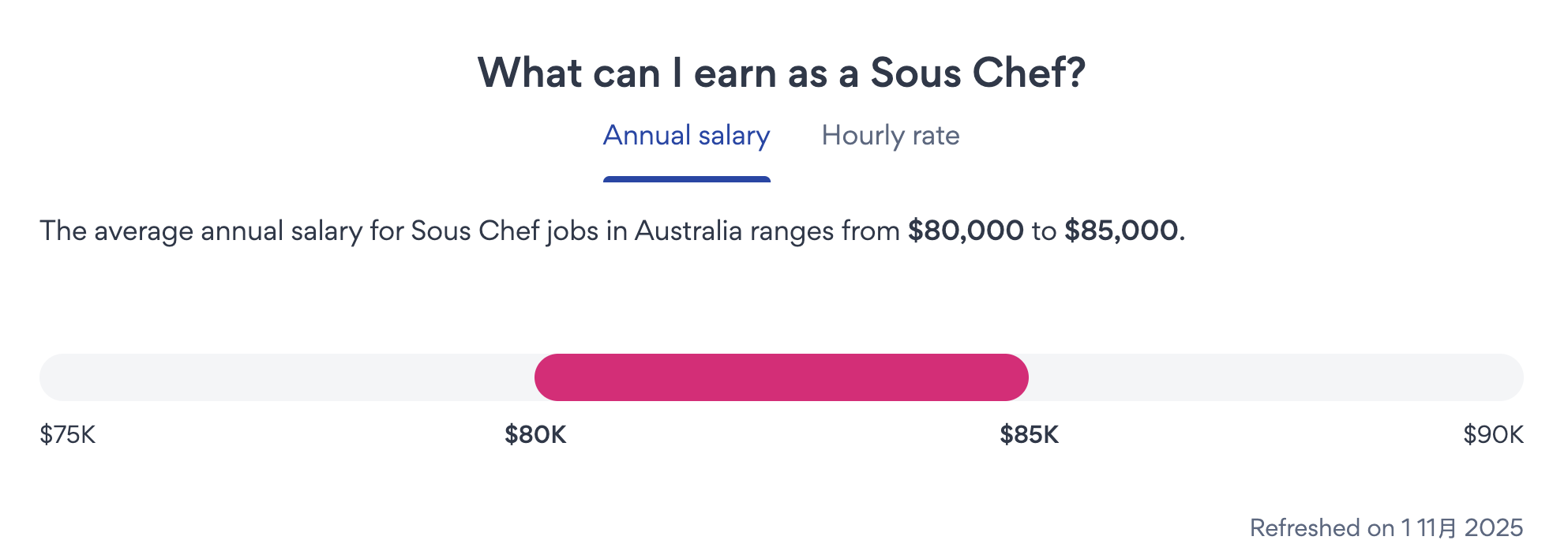
Task: Click the bold $85K scale label
Action: [1029, 435]
